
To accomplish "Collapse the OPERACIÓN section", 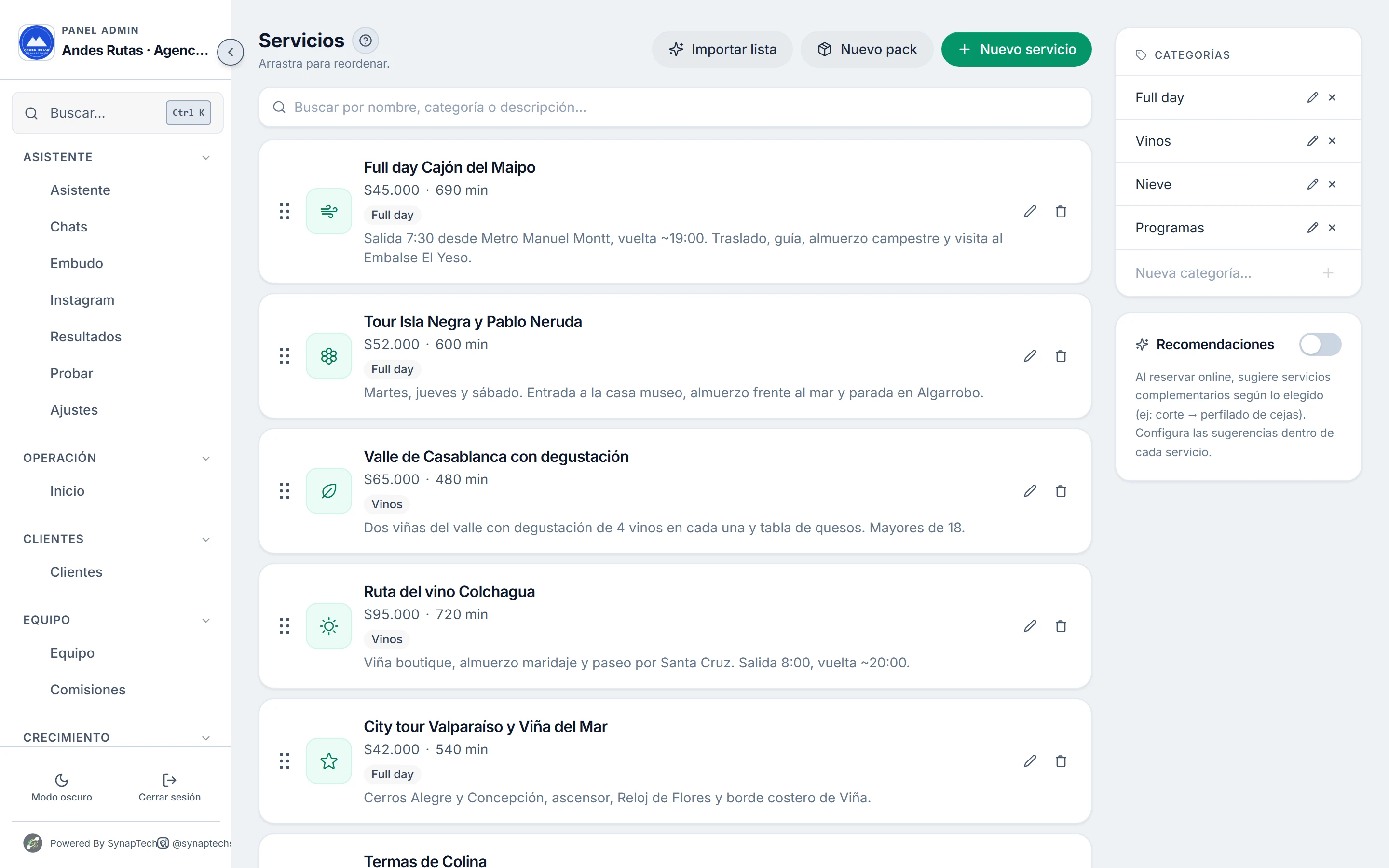I will tap(206, 458).
